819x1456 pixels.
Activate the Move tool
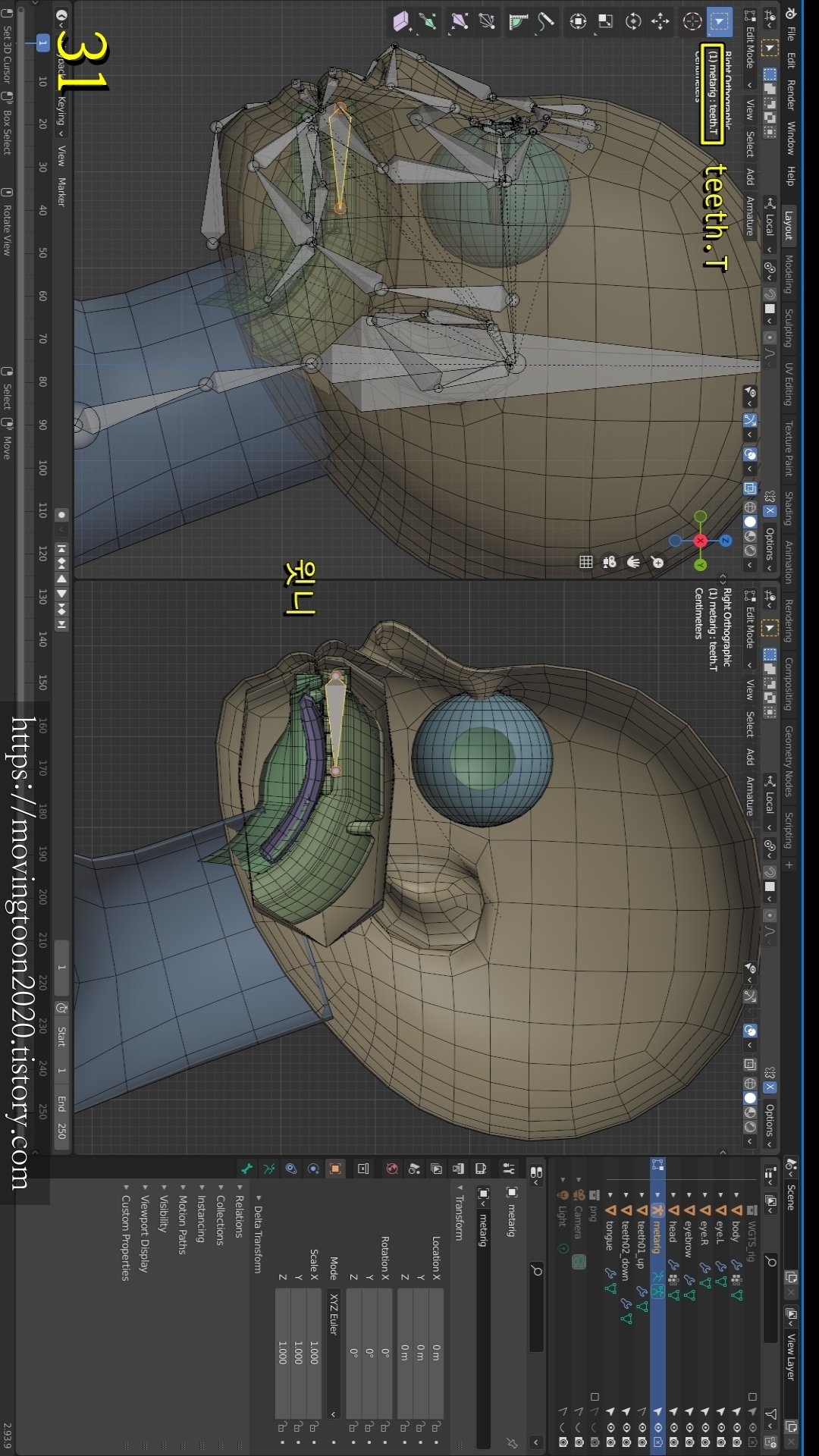tap(661, 21)
